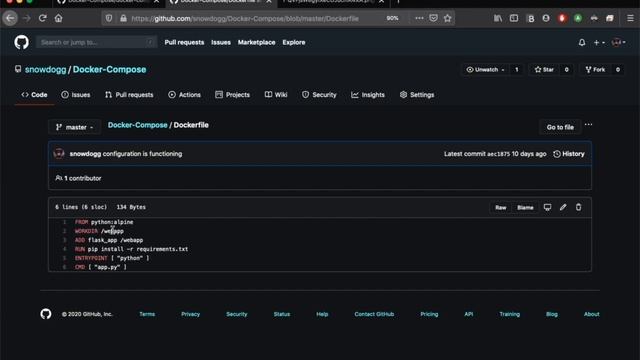Screen dimensions: 640x360
Task: Fork the repository
Action: pyautogui.click(x=596, y=70)
